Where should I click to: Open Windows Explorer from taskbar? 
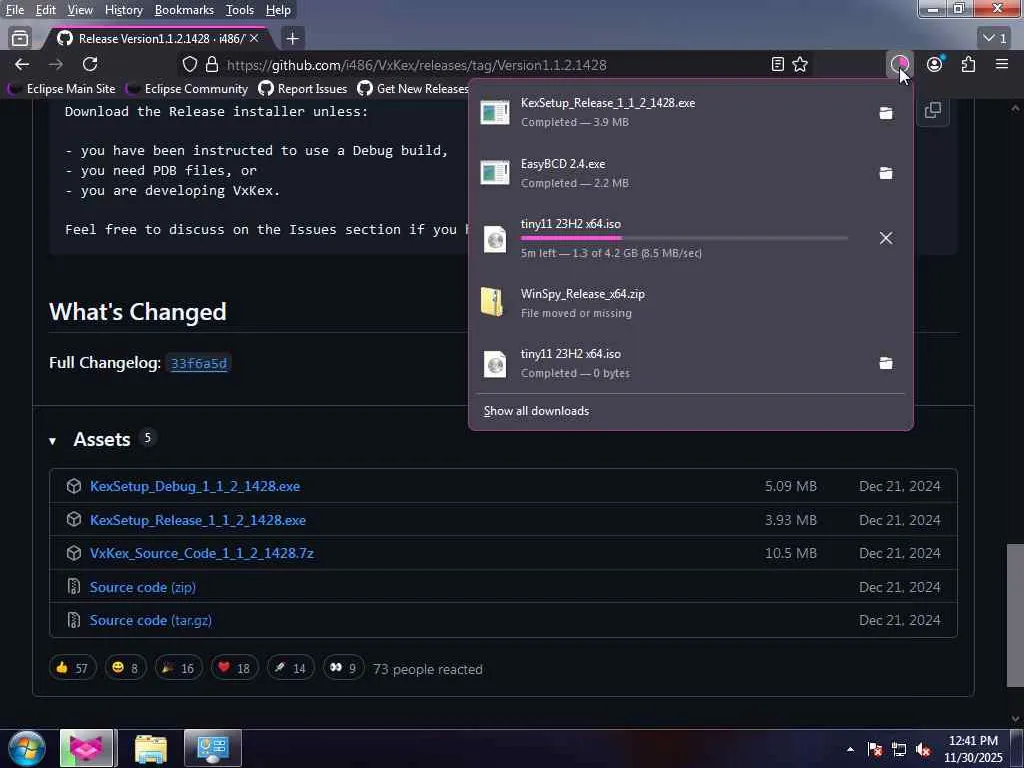click(151, 748)
